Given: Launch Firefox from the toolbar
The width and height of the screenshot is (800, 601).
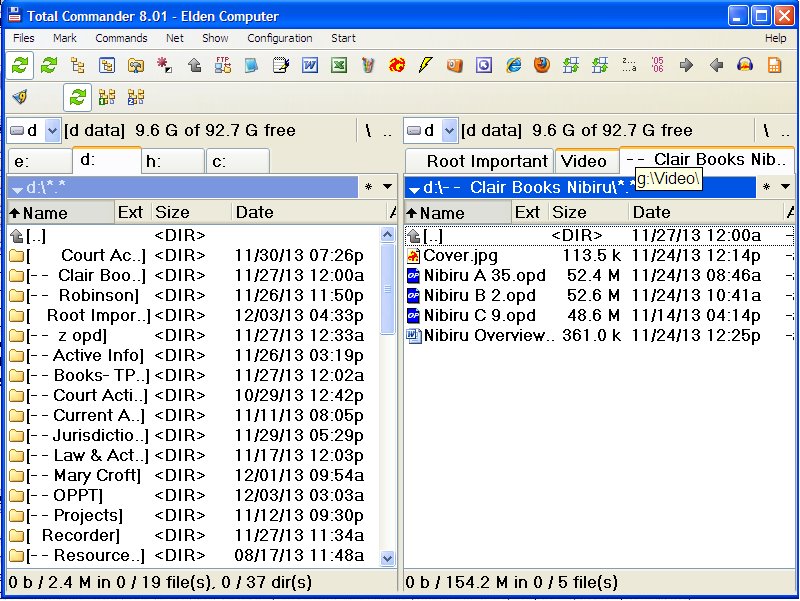Looking at the screenshot, I should [542, 65].
